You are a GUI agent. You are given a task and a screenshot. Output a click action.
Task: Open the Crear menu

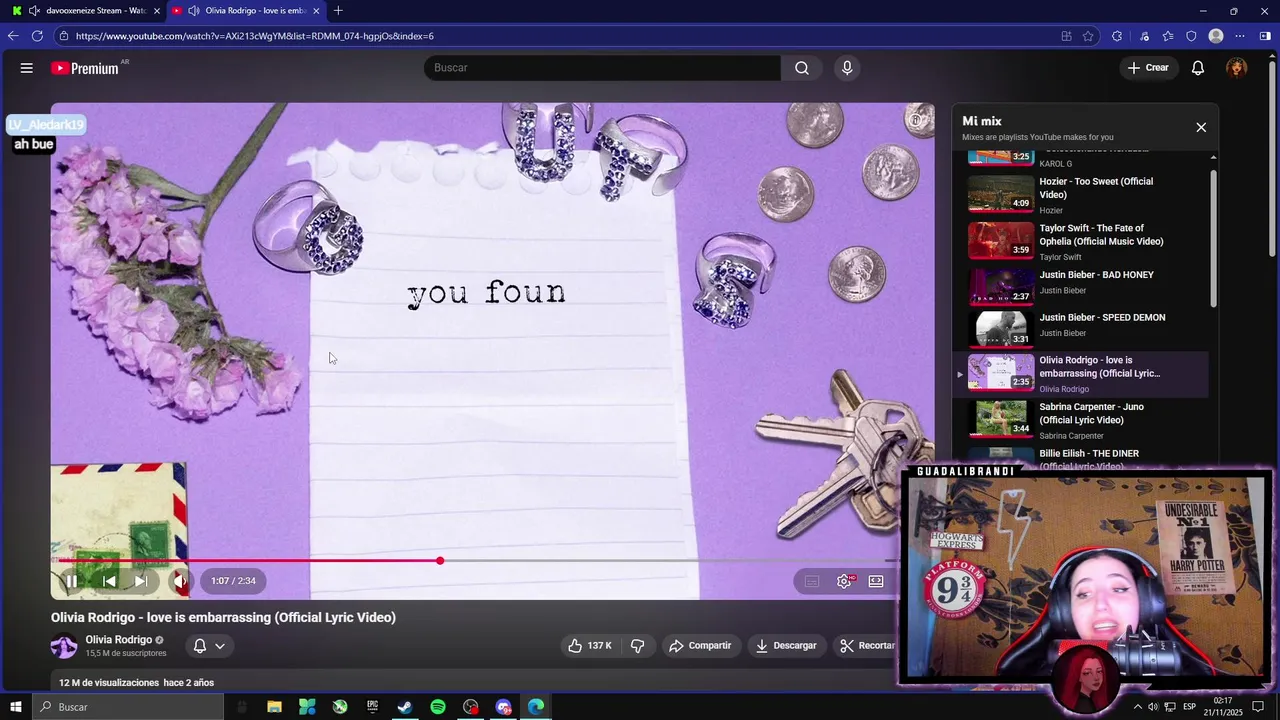(x=1148, y=68)
